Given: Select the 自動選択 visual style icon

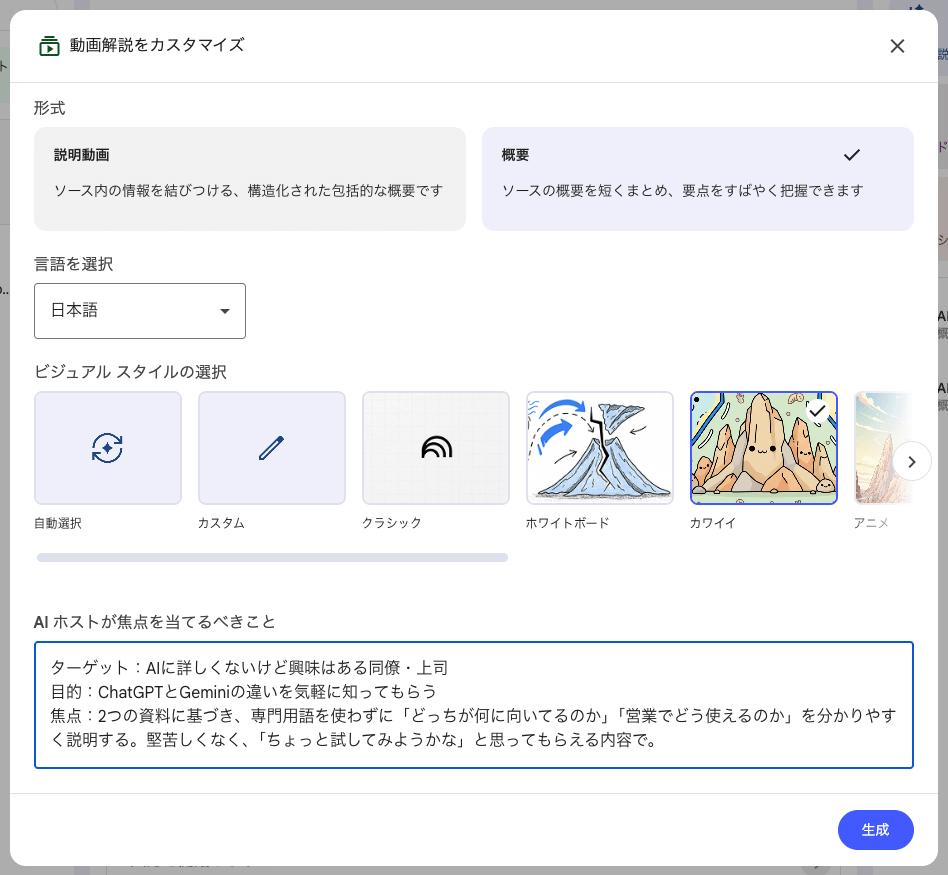Looking at the screenshot, I should [107, 447].
